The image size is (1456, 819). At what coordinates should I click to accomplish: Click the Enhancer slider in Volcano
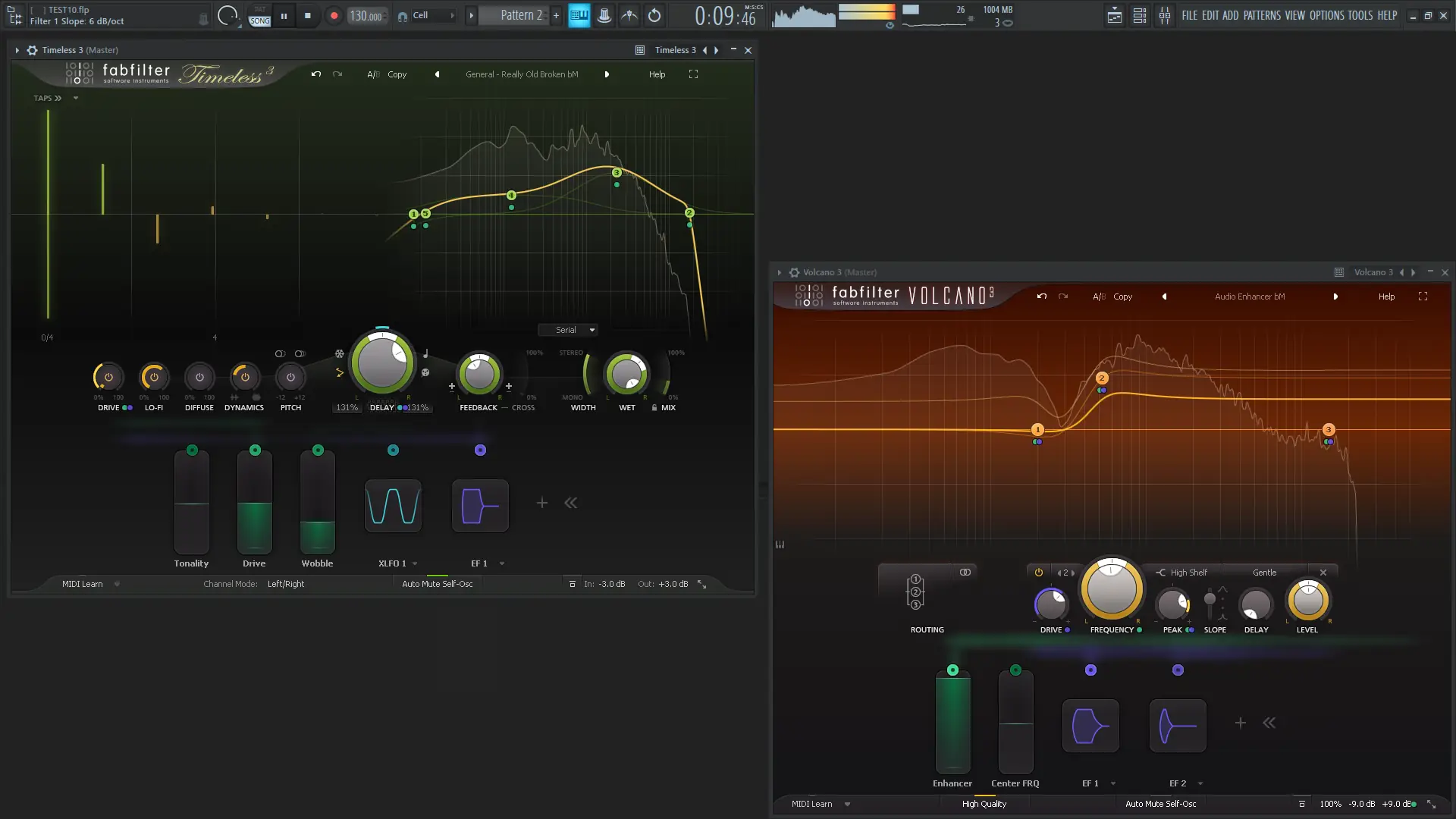click(952, 723)
